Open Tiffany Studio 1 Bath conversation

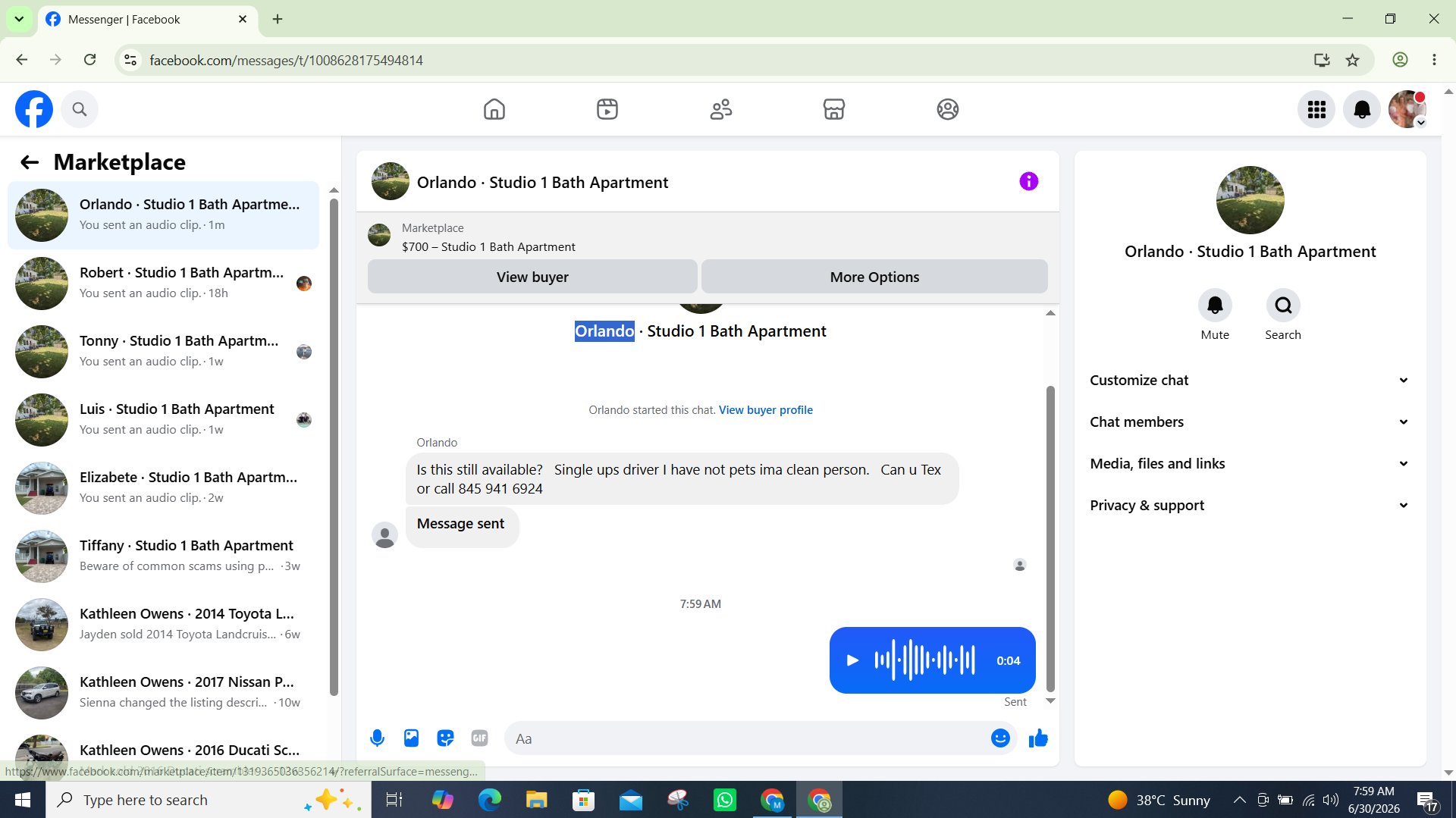(x=163, y=556)
